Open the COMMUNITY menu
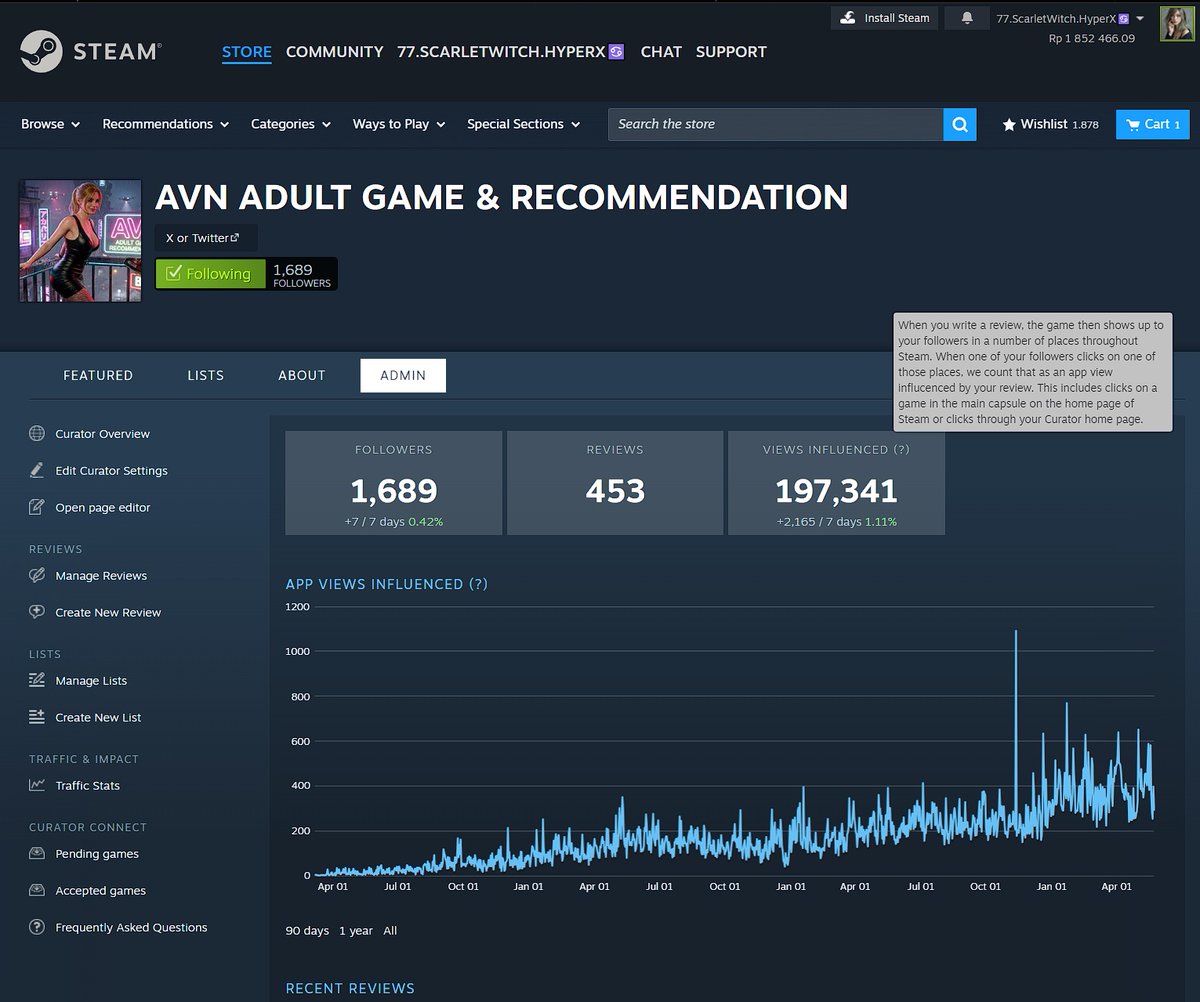This screenshot has height=1002, width=1200. (335, 52)
